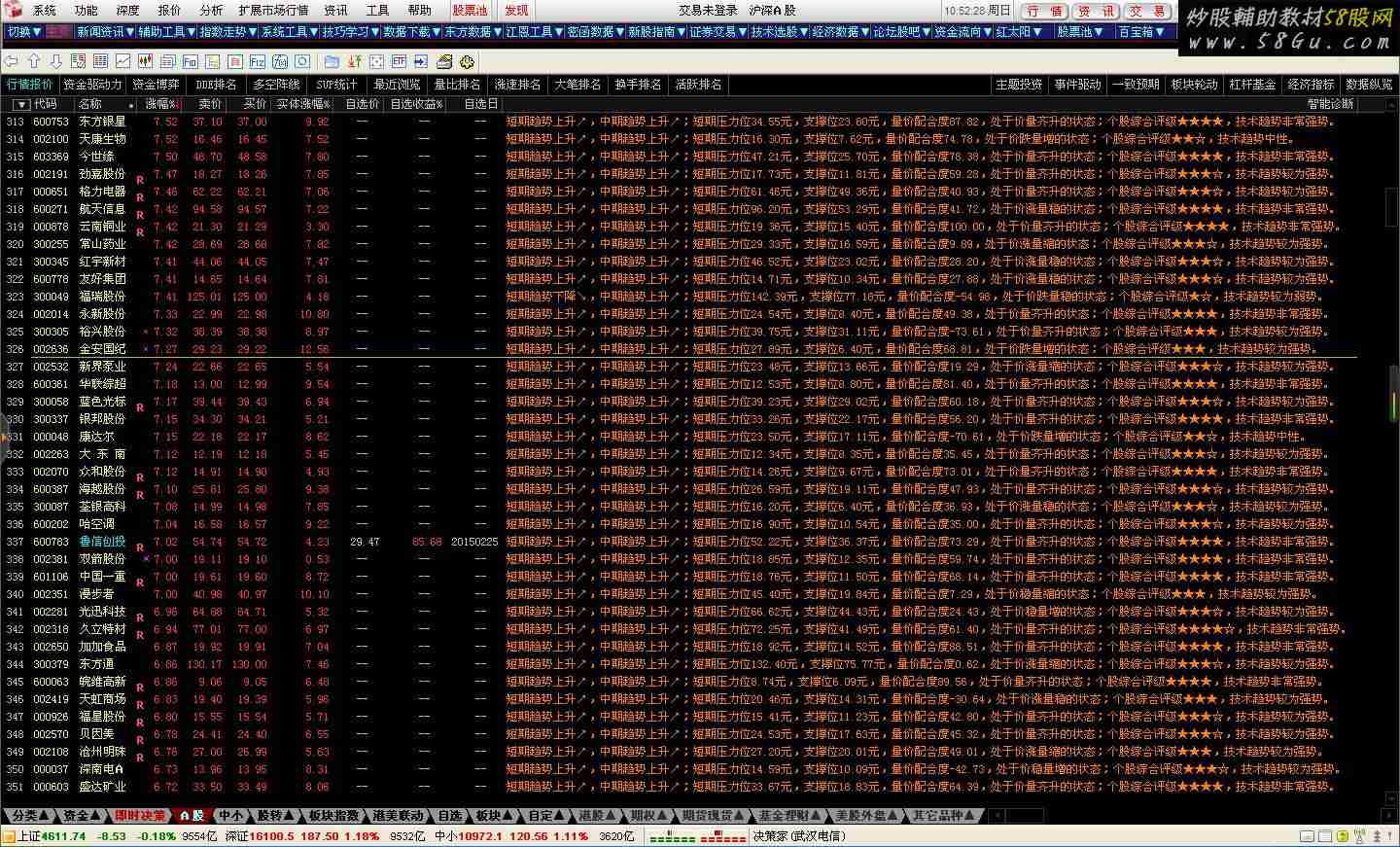1400x847 pixels.
Task: Click the report table icon beside arrows
Action: tap(78, 61)
